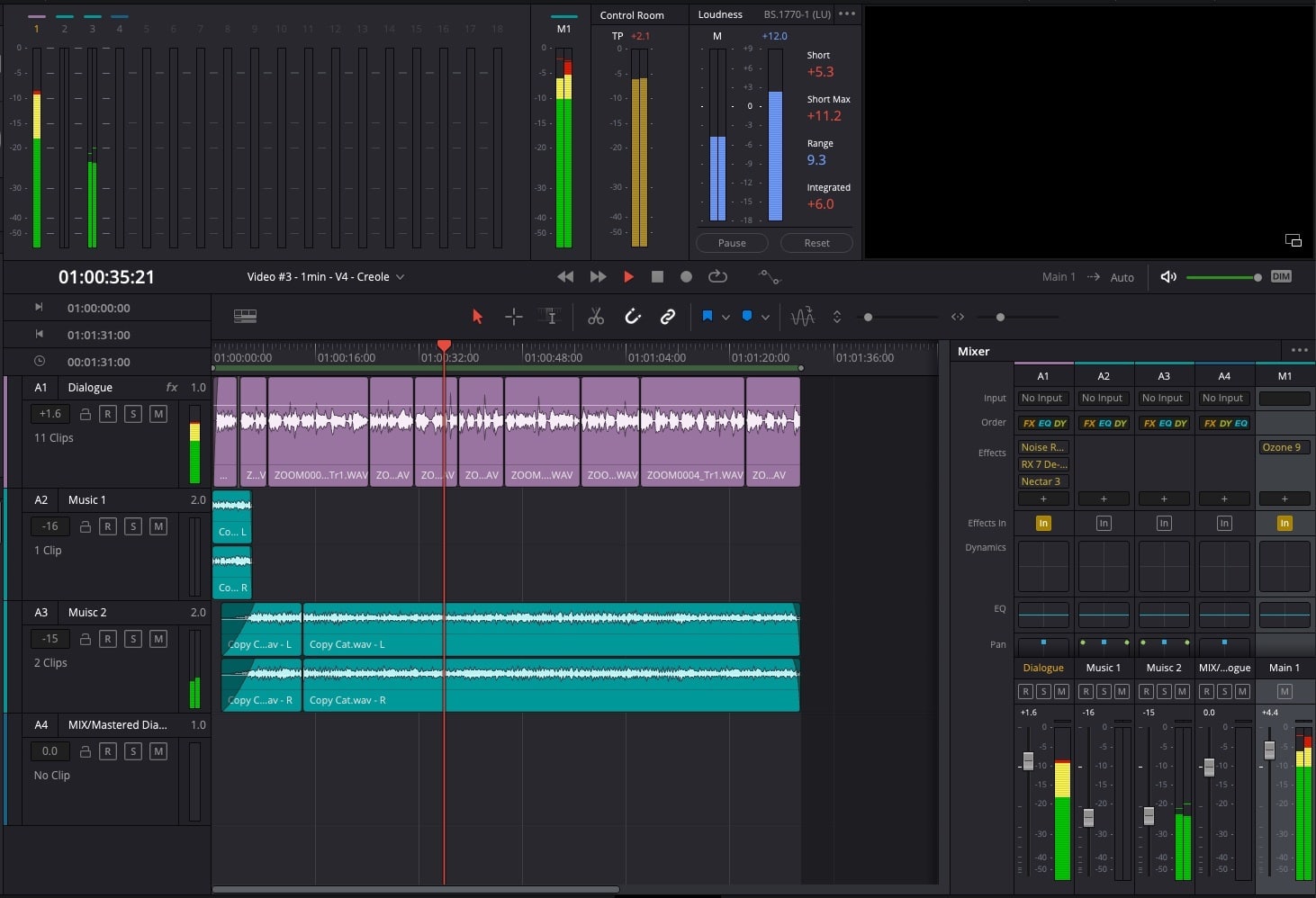Click the rewind transport button
Screen dimensions: 1316x898
click(565, 277)
